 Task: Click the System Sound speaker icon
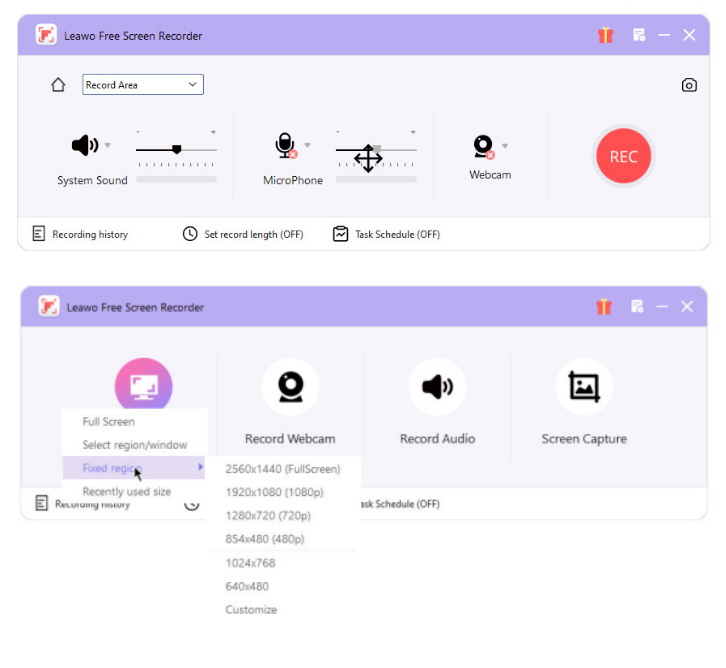pos(85,145)
